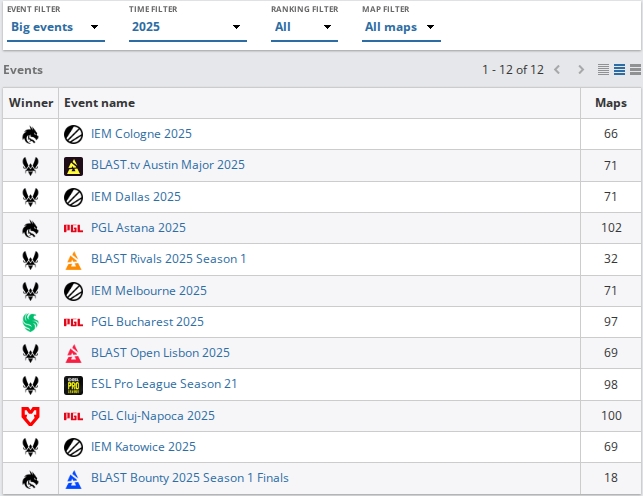Go to next page of events
Screen dimensions: 643x496
pos(581,70)
